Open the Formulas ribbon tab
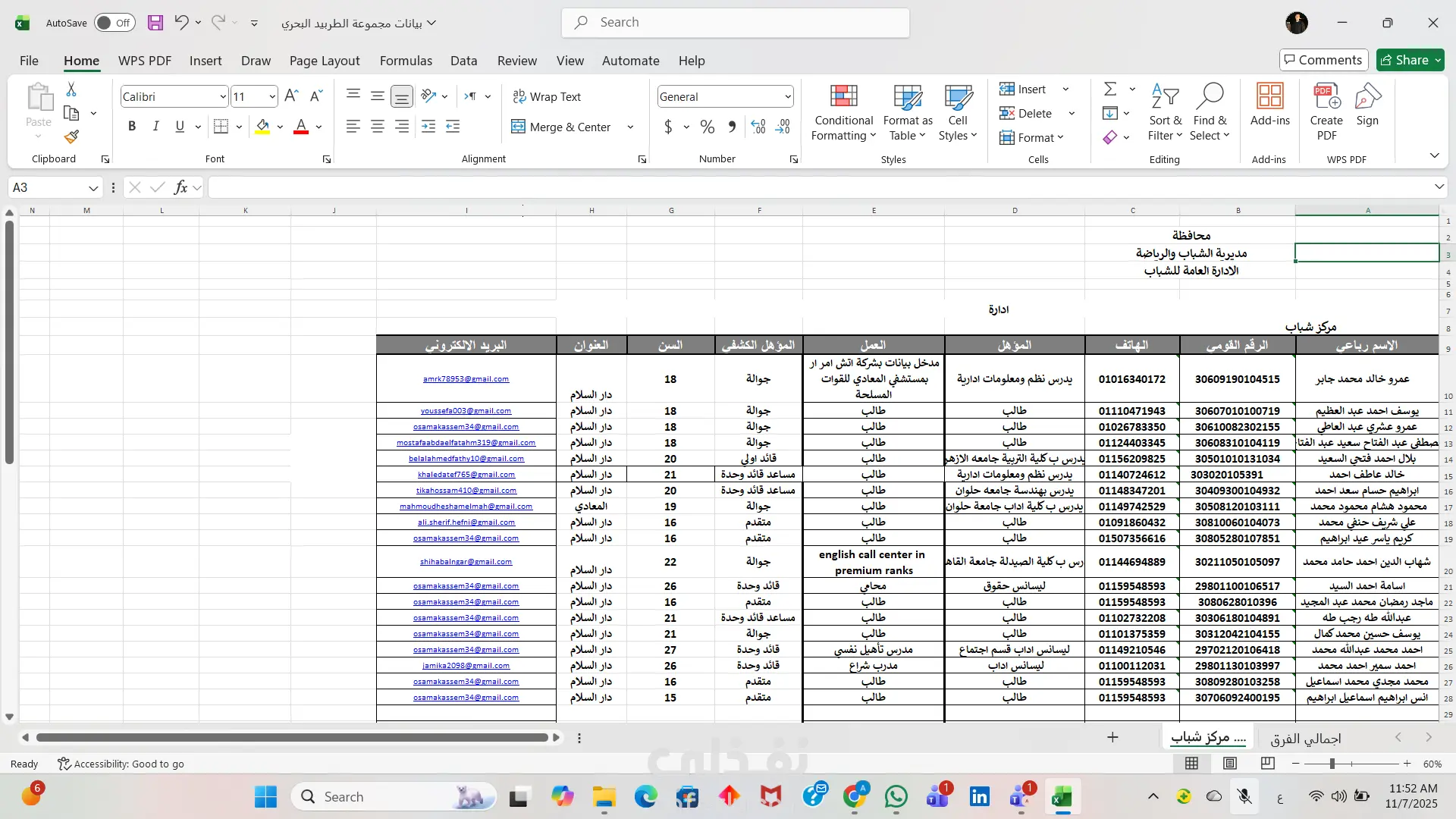This screenshot has height=819, width=1456. point(406,61)
